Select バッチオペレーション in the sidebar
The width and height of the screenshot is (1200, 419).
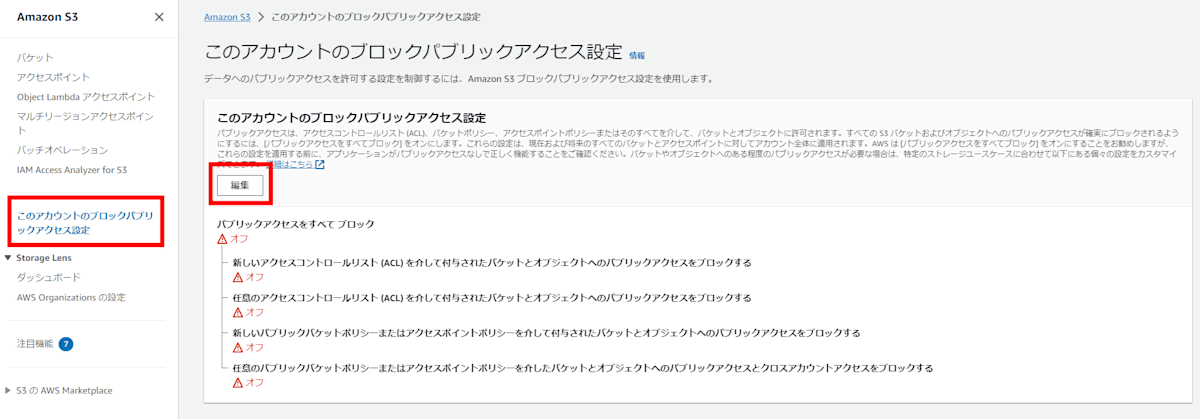click(62, 150)
